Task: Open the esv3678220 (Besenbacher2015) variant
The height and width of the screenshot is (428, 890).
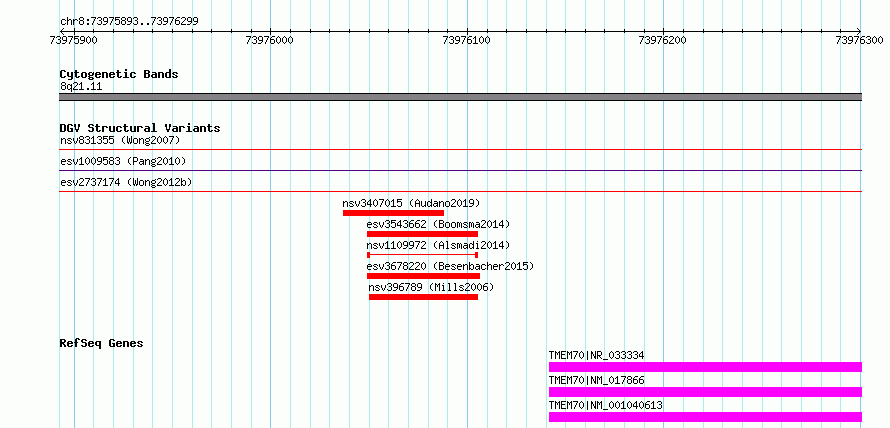Action: point(450,266)
